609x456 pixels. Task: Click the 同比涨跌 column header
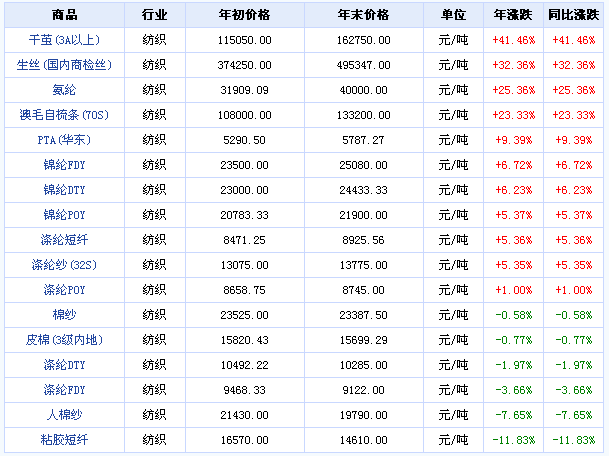[572, 15]
